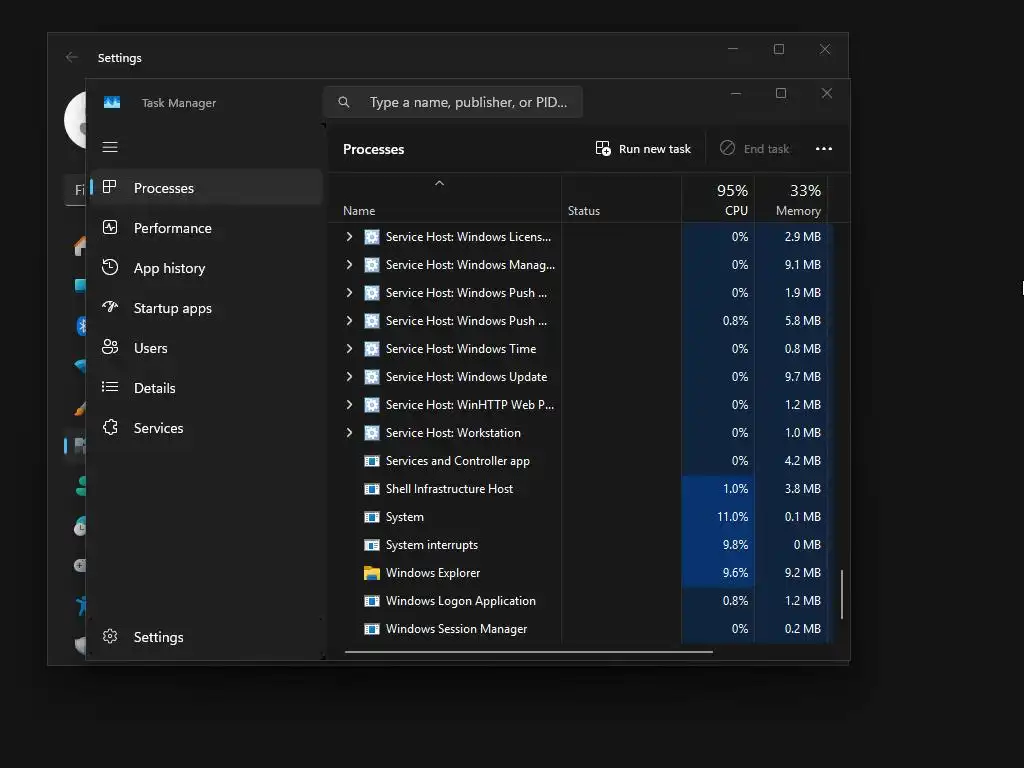Click the Run new task button label
The image size is (1024, 768).
click(x=654, y=149)
